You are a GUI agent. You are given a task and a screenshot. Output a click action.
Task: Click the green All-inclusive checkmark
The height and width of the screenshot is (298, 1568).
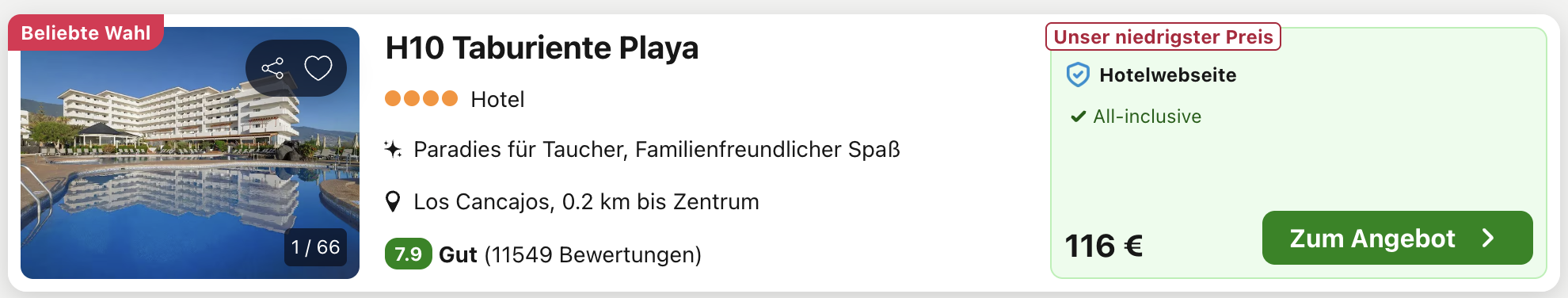pyautogui.click(x=1078, y=117)
